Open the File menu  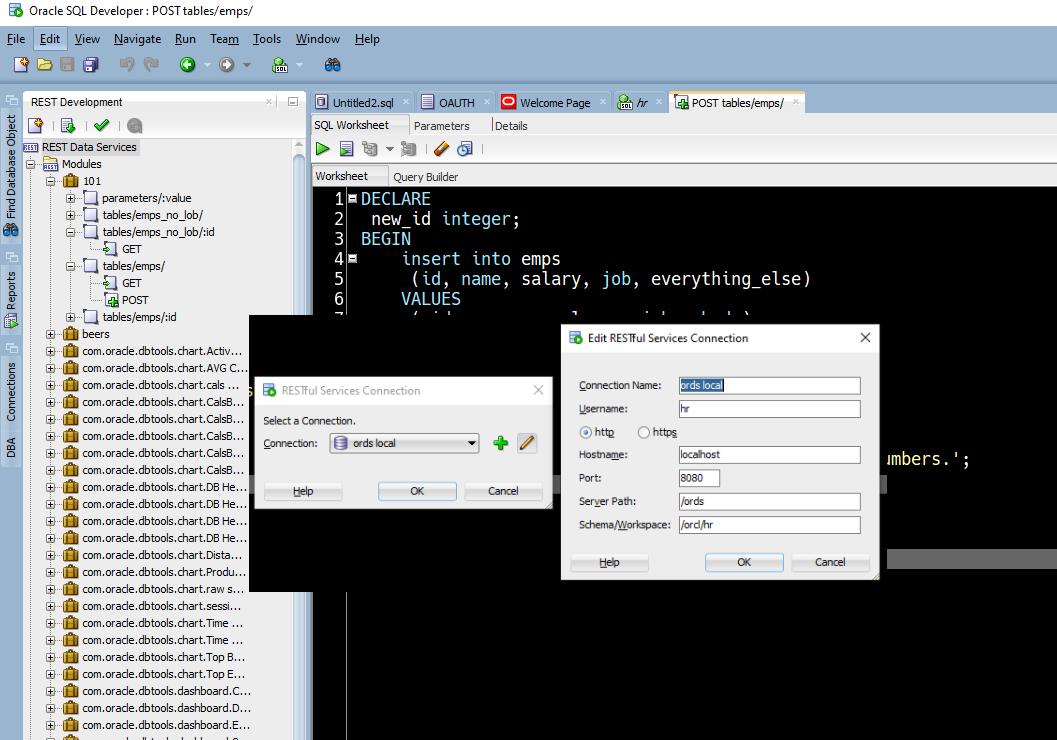click(x=16, y=39)
